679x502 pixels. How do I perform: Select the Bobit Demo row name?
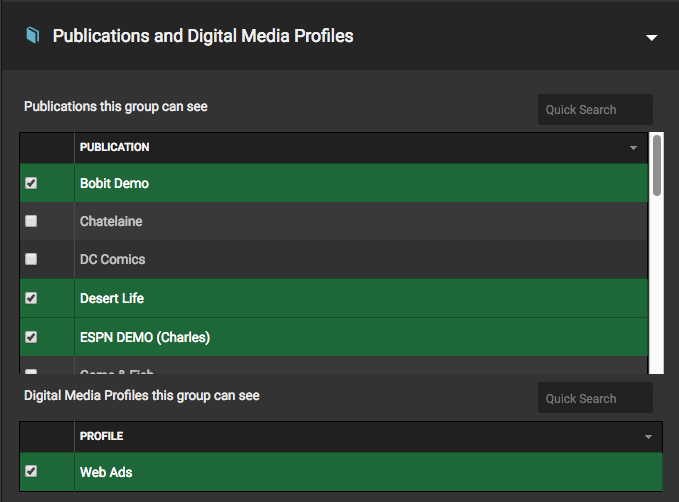[114, 184]
